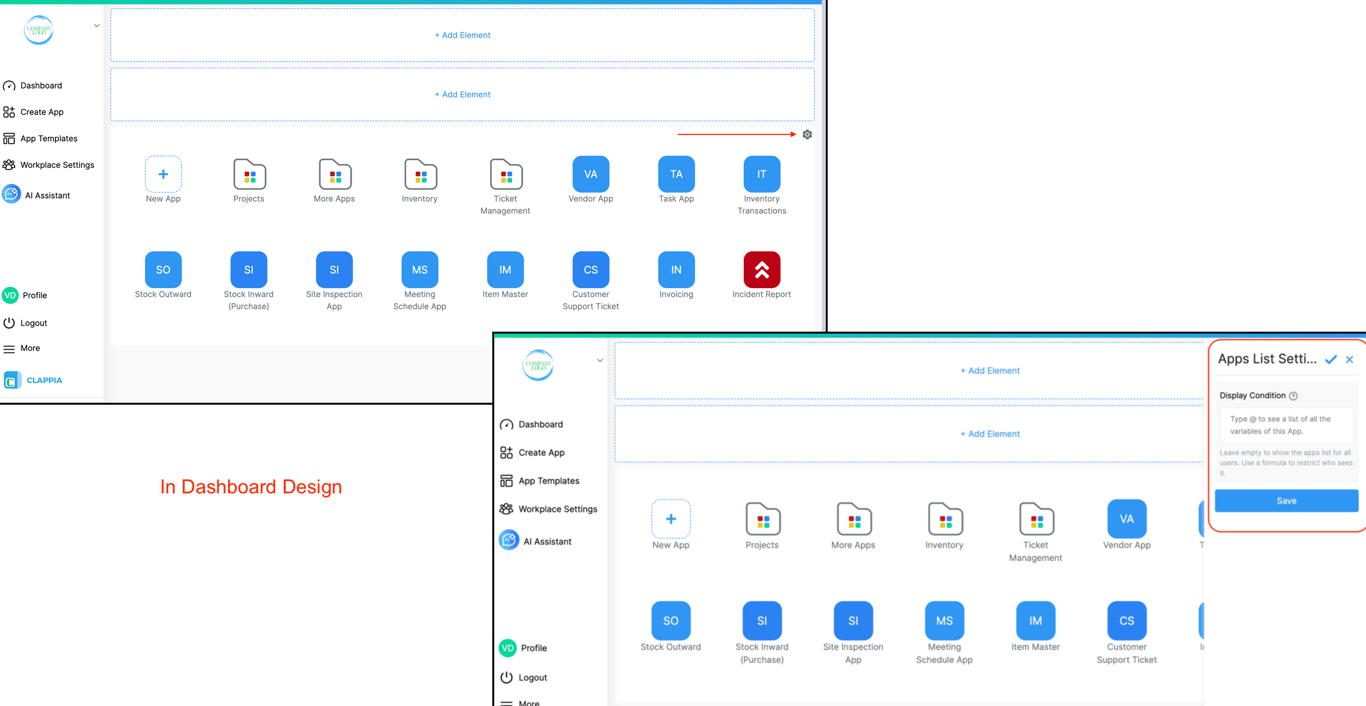Open Item Master app in bottom screenshot
The height and width of the screenshot is (706, 1366).
(1036, 621)
